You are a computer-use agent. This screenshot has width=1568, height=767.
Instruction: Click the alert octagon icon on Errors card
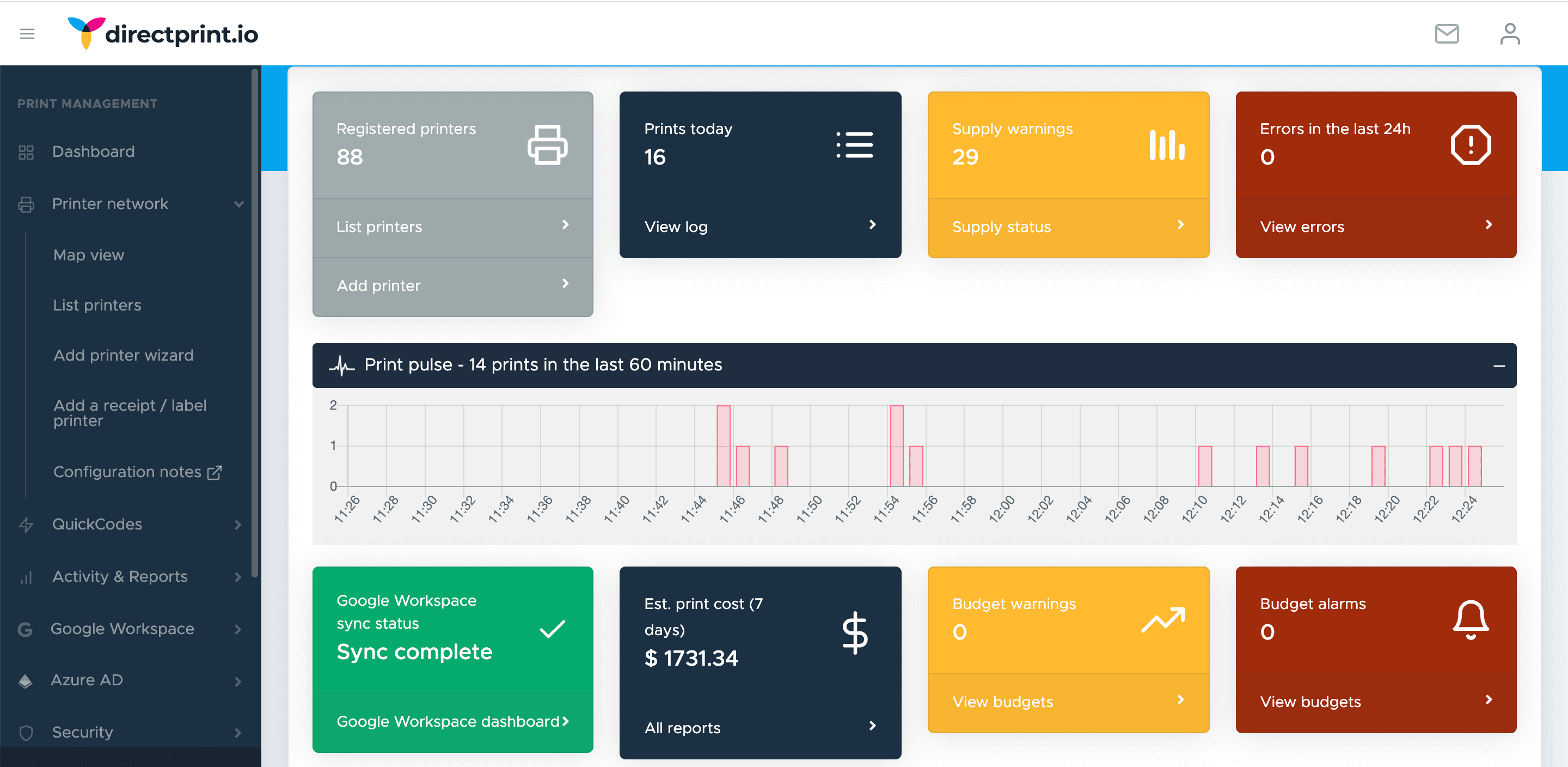pyautogui.click(x=1470, y=144)
